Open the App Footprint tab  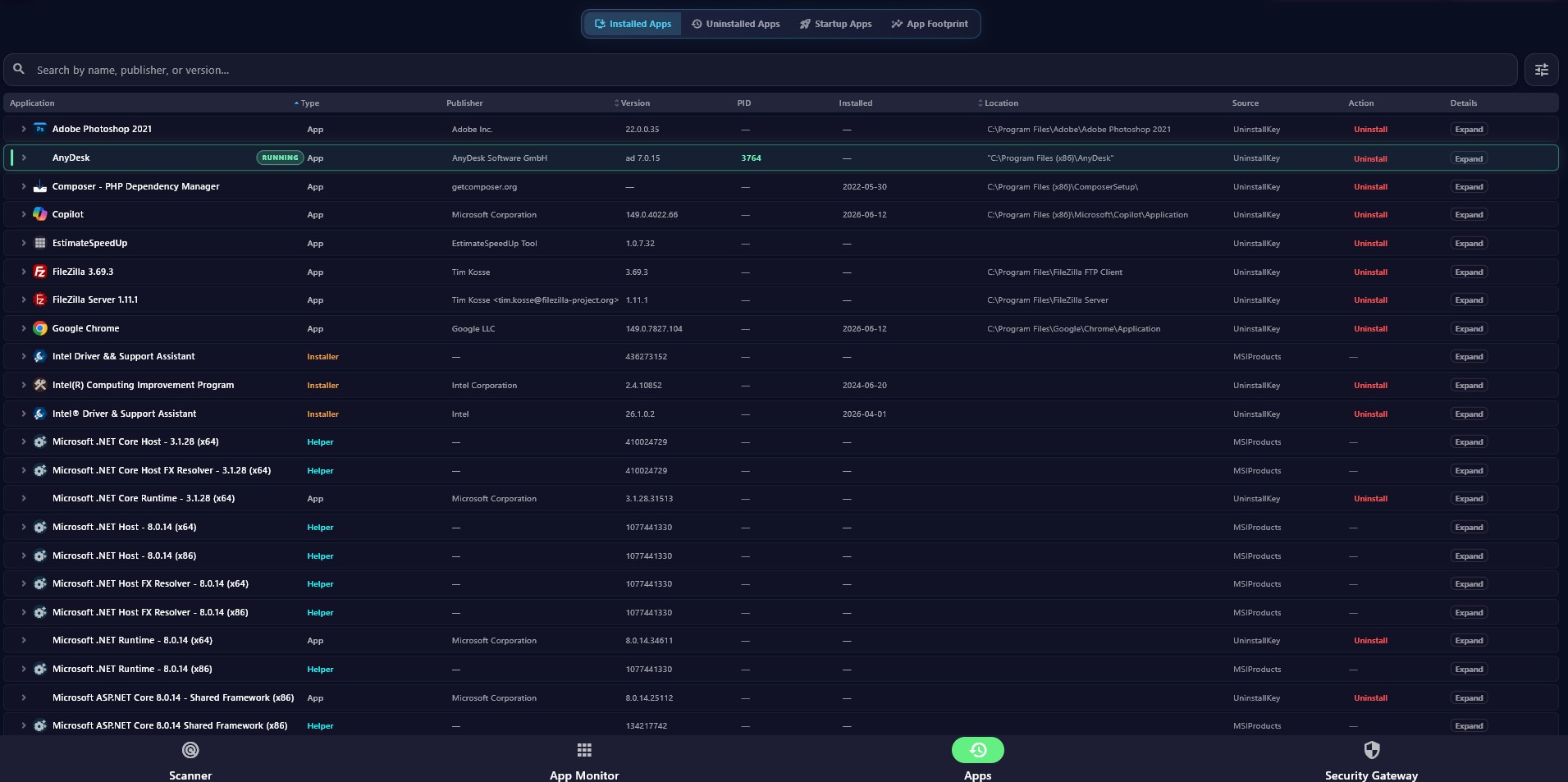[x=930, y=24]
